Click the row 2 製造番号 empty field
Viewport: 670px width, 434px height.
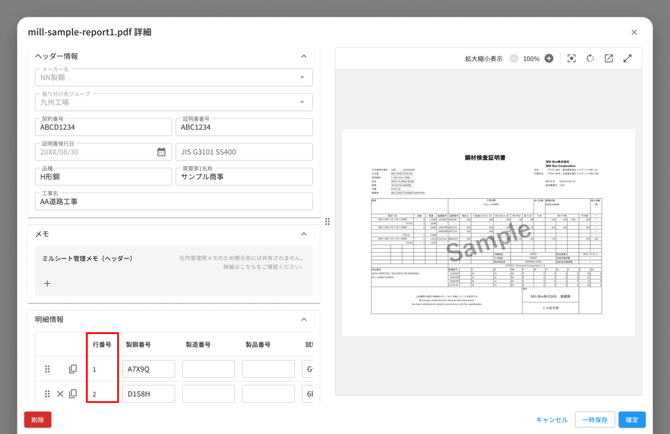[209, 394]
